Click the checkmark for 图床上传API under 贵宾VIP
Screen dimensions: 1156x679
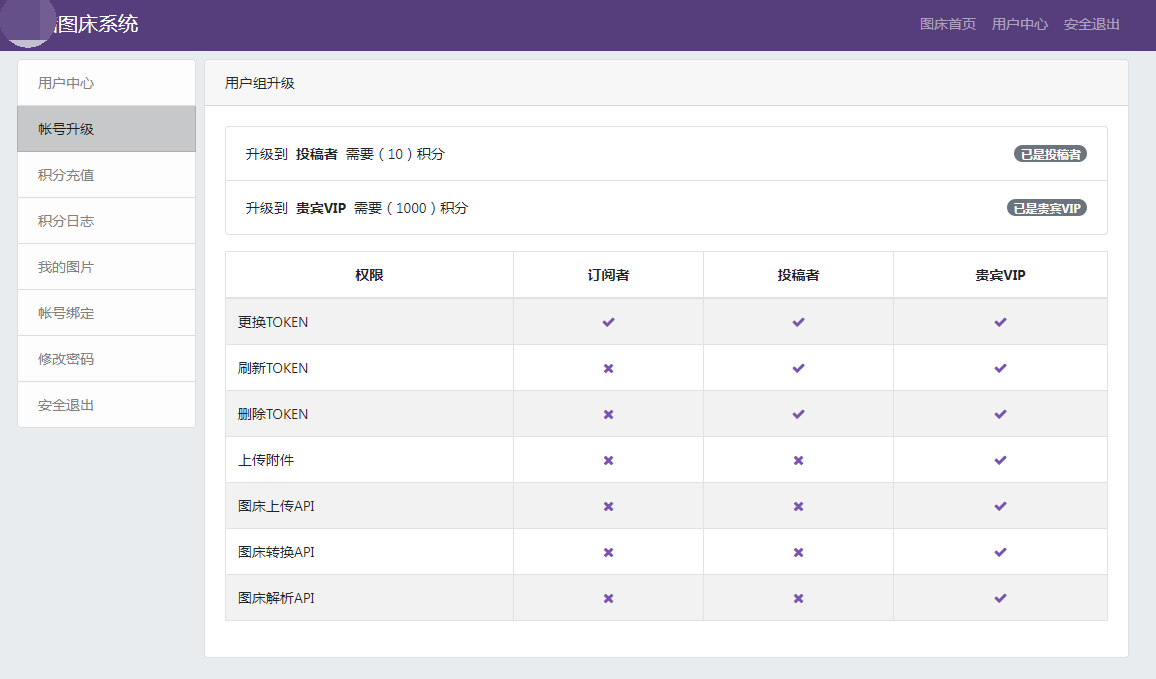(999, 505)
